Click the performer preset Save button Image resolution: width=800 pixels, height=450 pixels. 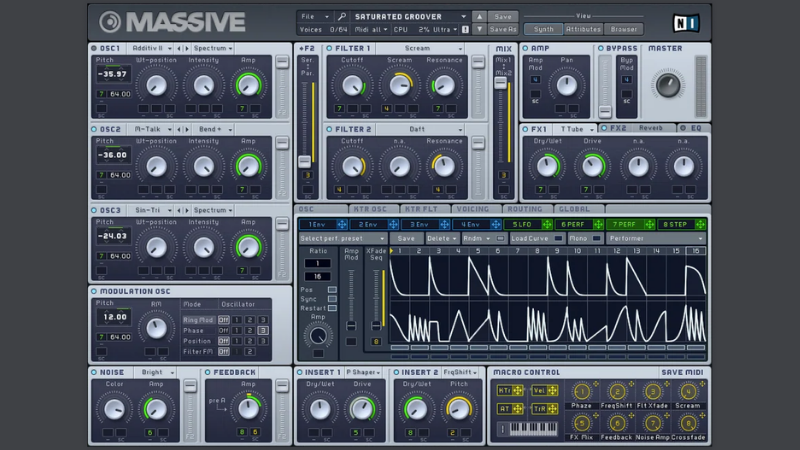click(x=406, y=238)
